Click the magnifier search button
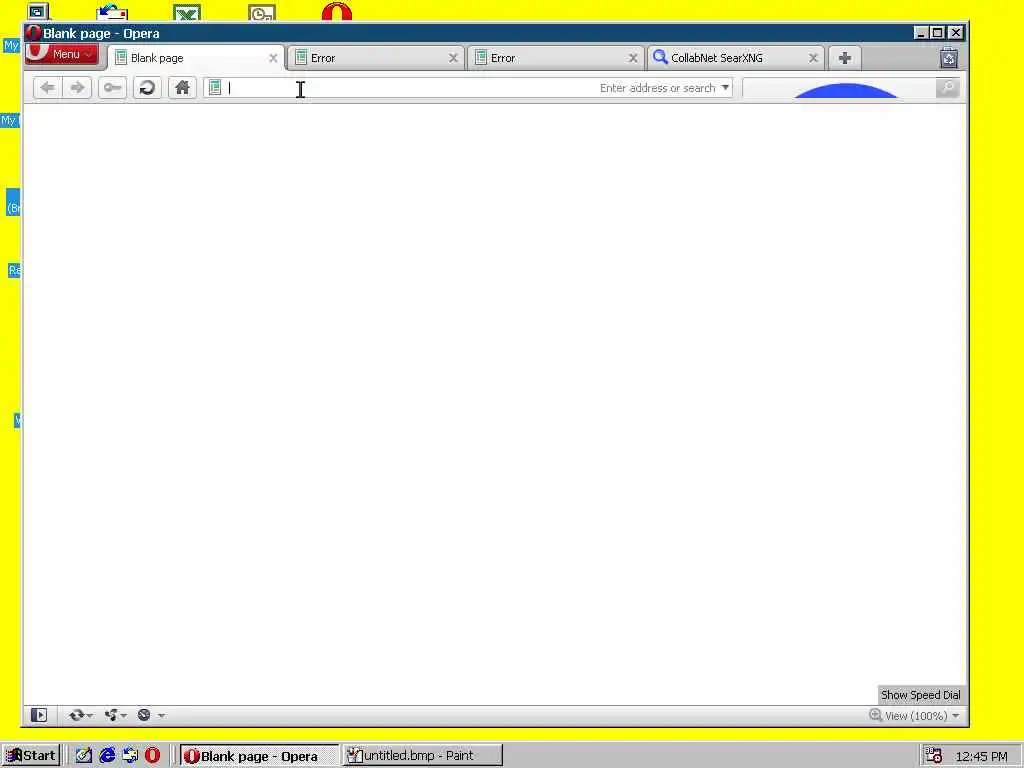 [x=948, y=88]
